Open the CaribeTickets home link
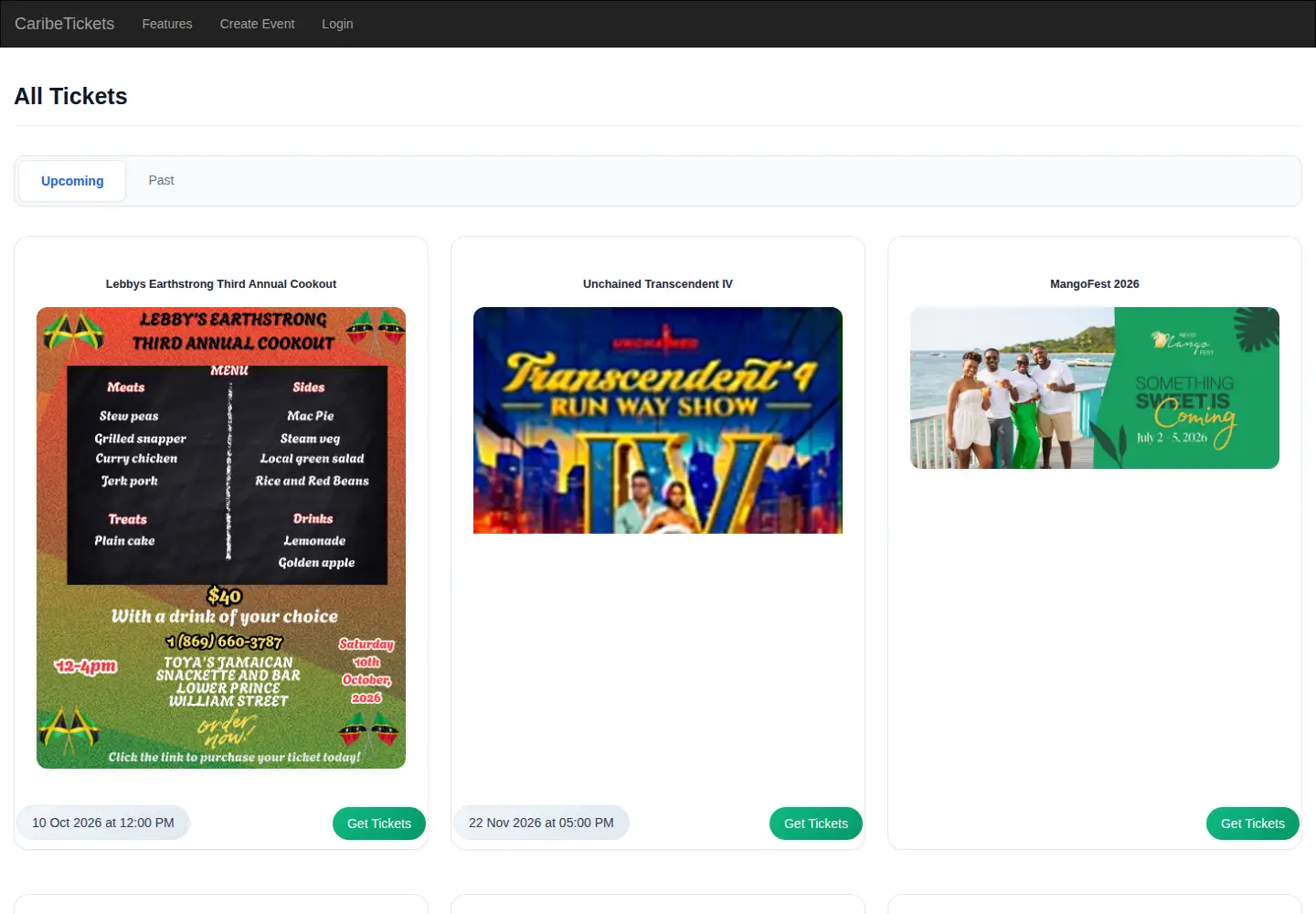1316x914 pixels. (x=64, y=24)
